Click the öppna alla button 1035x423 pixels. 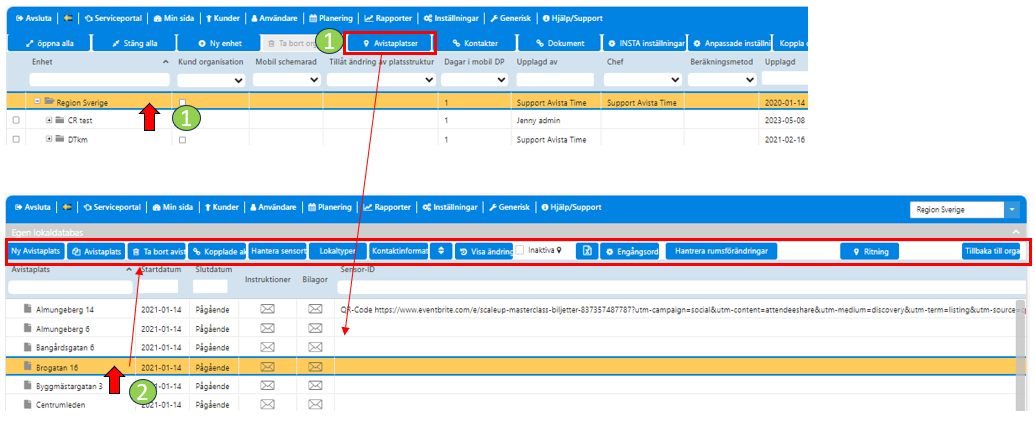coord(50,44)
